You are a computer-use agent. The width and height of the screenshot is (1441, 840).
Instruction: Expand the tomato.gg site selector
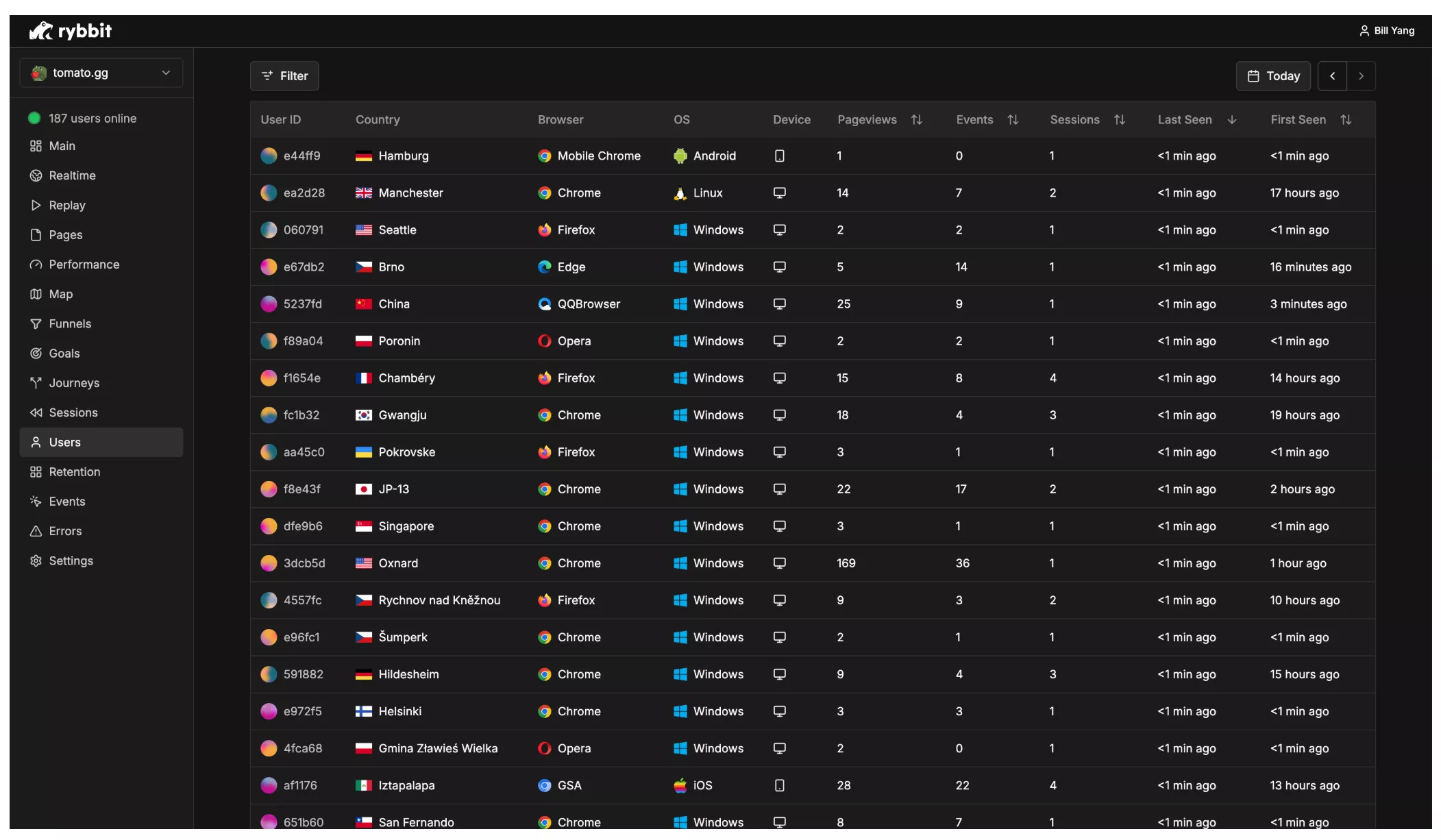(x=101, y=73)
